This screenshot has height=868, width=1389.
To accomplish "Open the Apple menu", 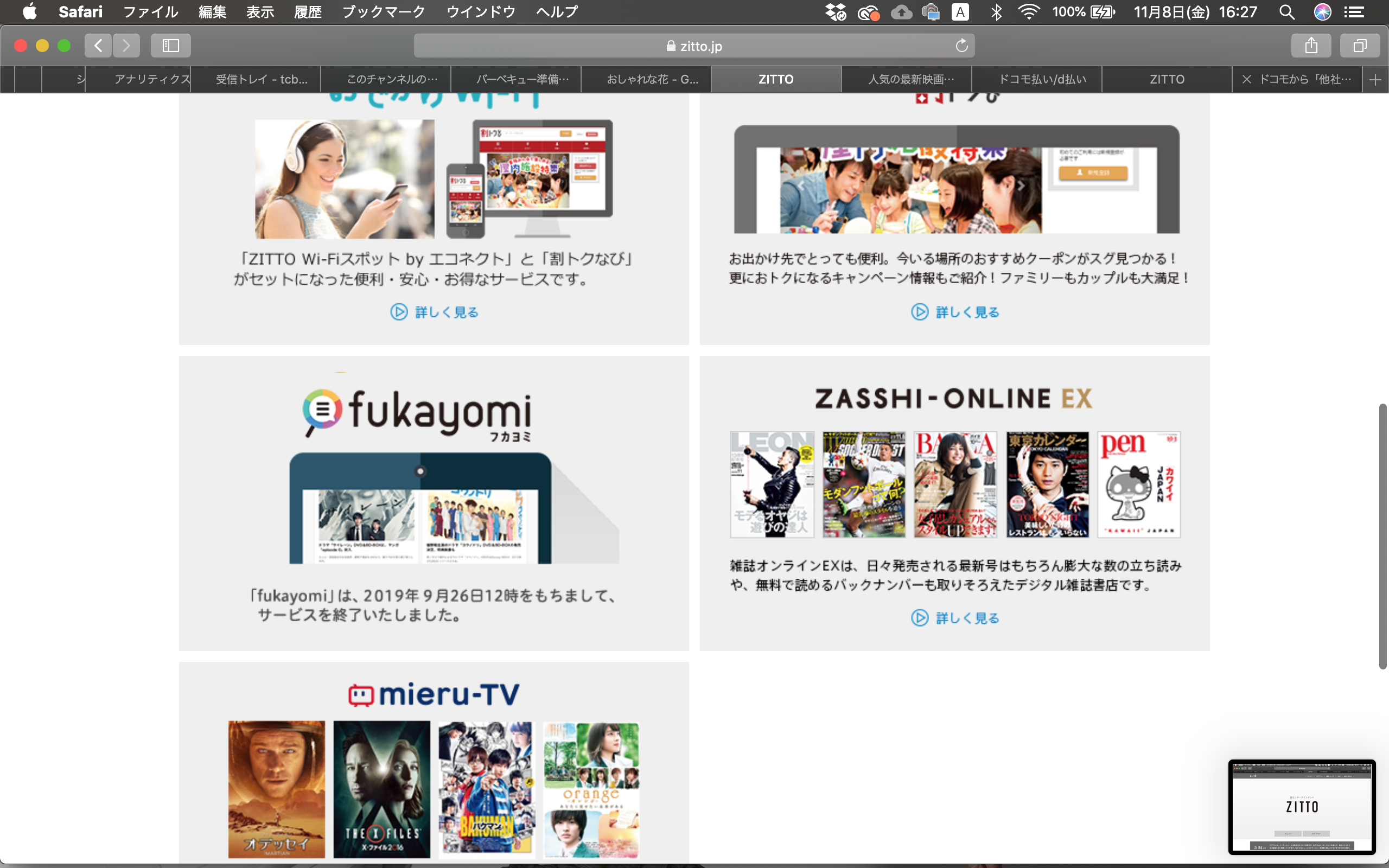I will click(29, 11).
